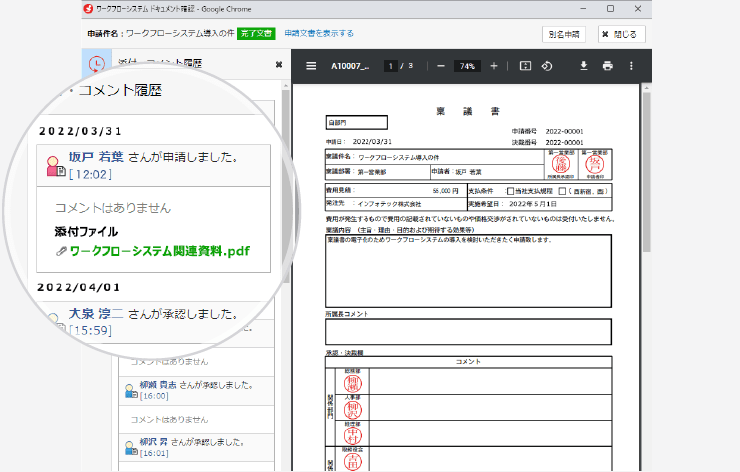Click the user icon beside 柳沢 昇

(131, 448)
